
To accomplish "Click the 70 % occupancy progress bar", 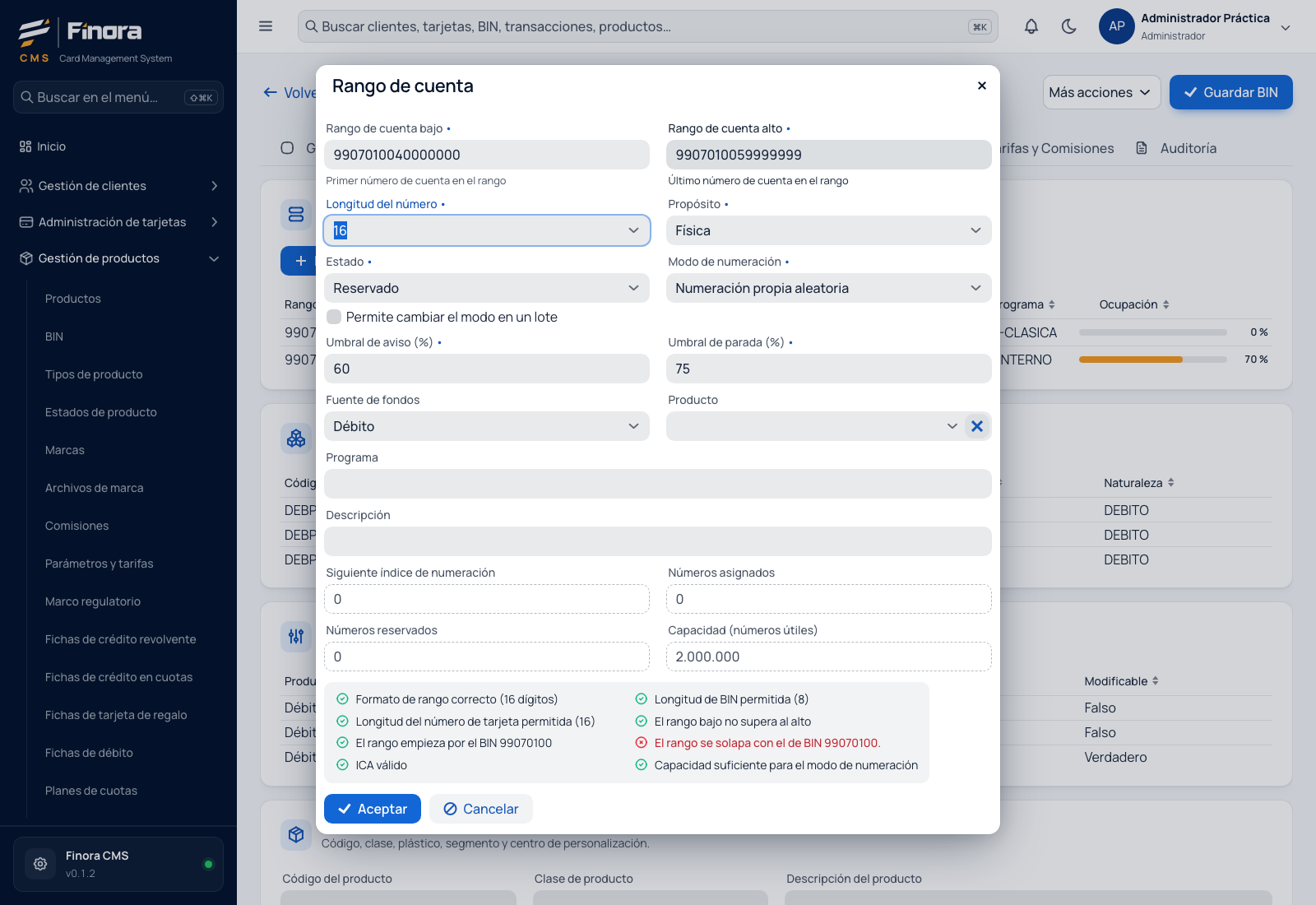I will pos(1152,360).
